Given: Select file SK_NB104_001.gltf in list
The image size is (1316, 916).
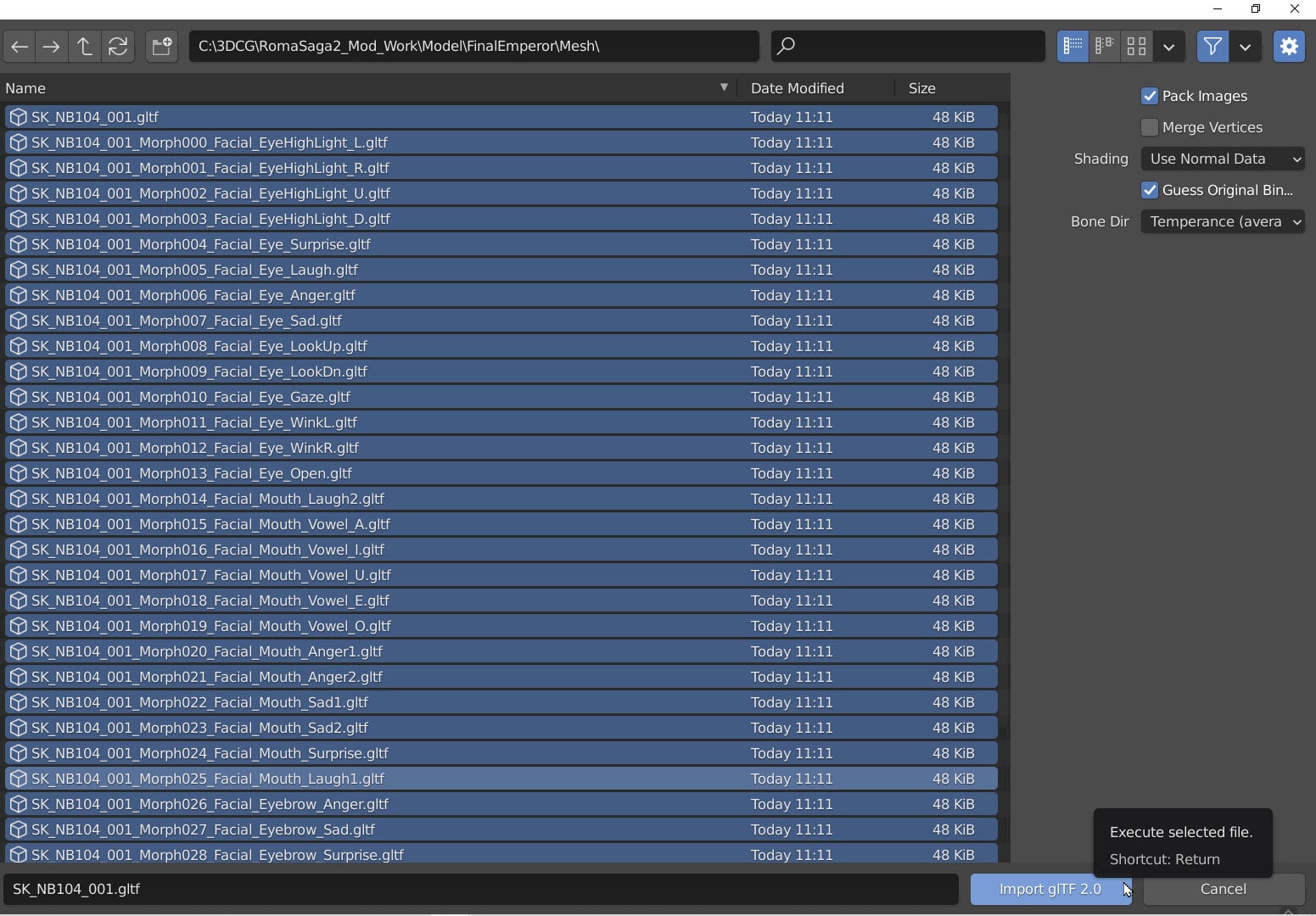Looking at the screenshot, I should point(501,117).
